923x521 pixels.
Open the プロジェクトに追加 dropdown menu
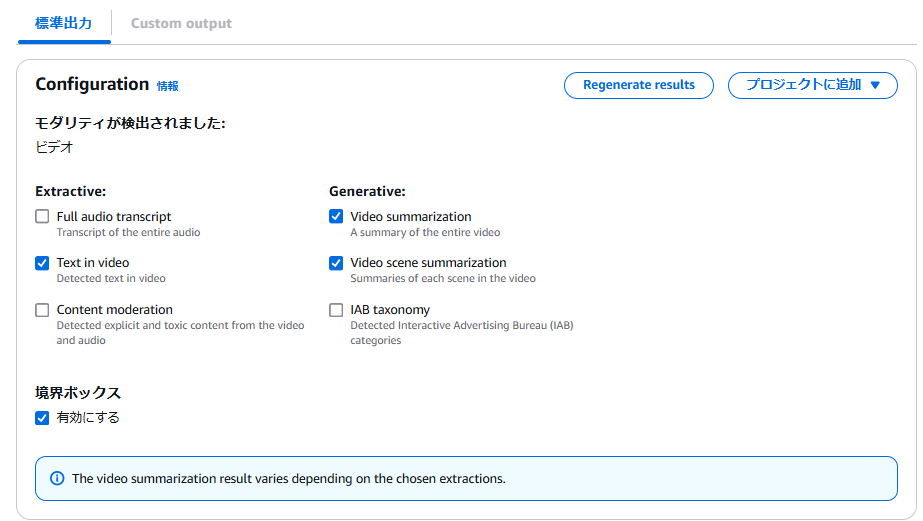point(812,85)
